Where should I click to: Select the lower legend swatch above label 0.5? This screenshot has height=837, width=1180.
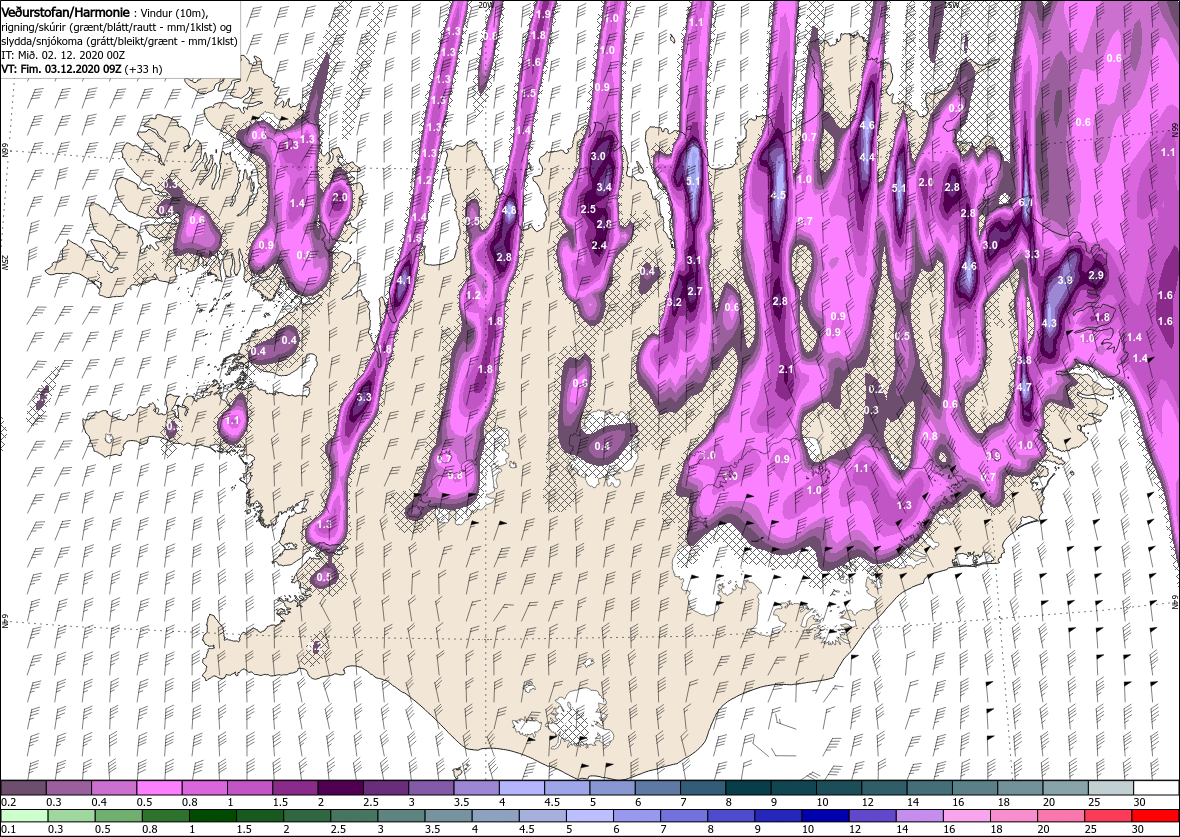coord(119,817)
